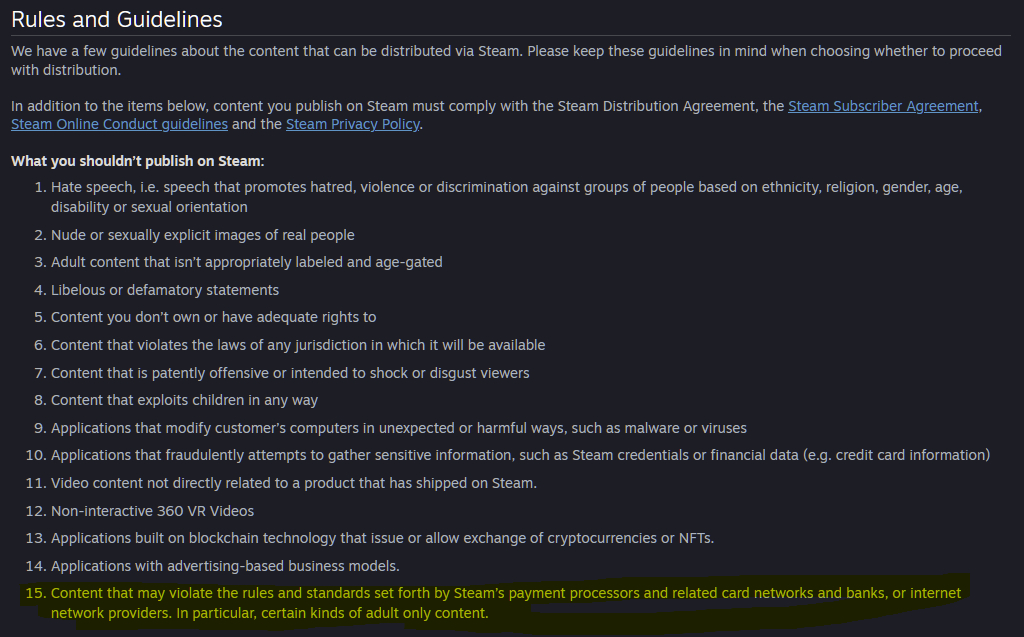Click the video content rule text
Viewport: 1024px width, 637px height.
293,483
